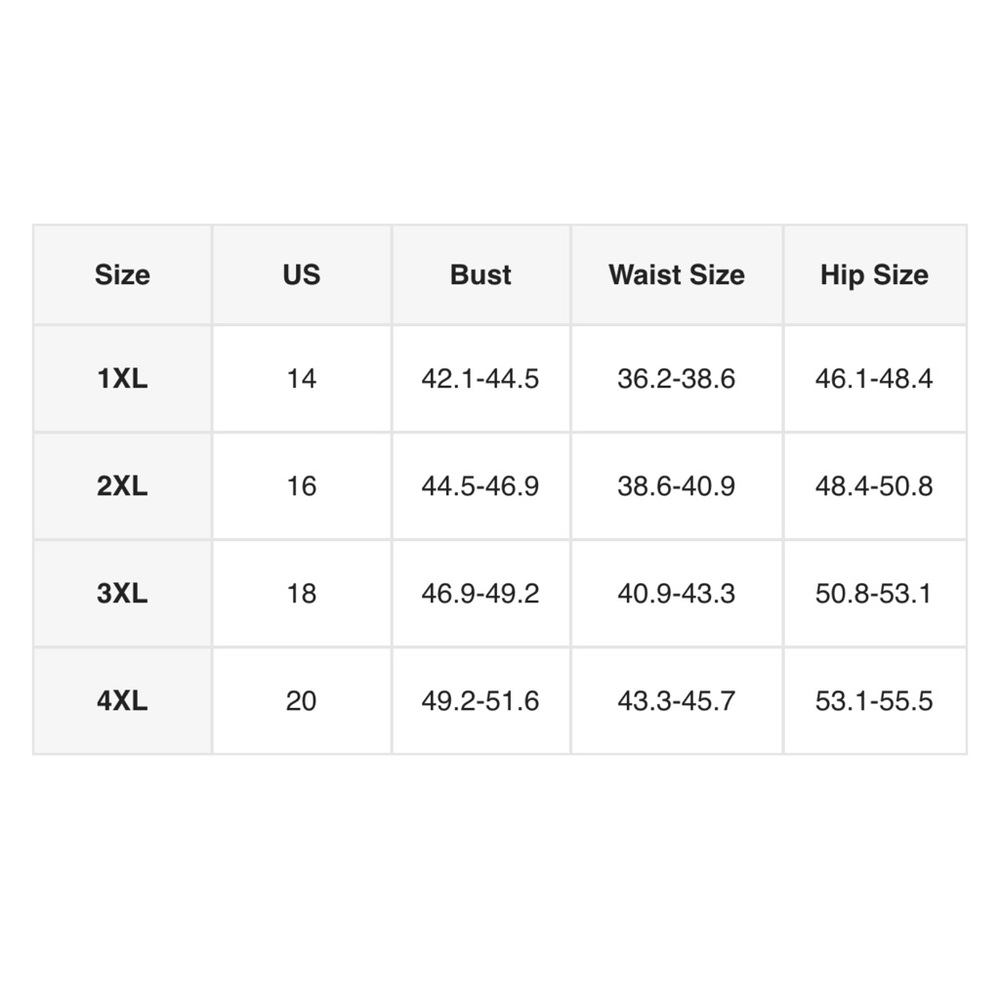Select the 1XL size row label

(x=122, y=379)
